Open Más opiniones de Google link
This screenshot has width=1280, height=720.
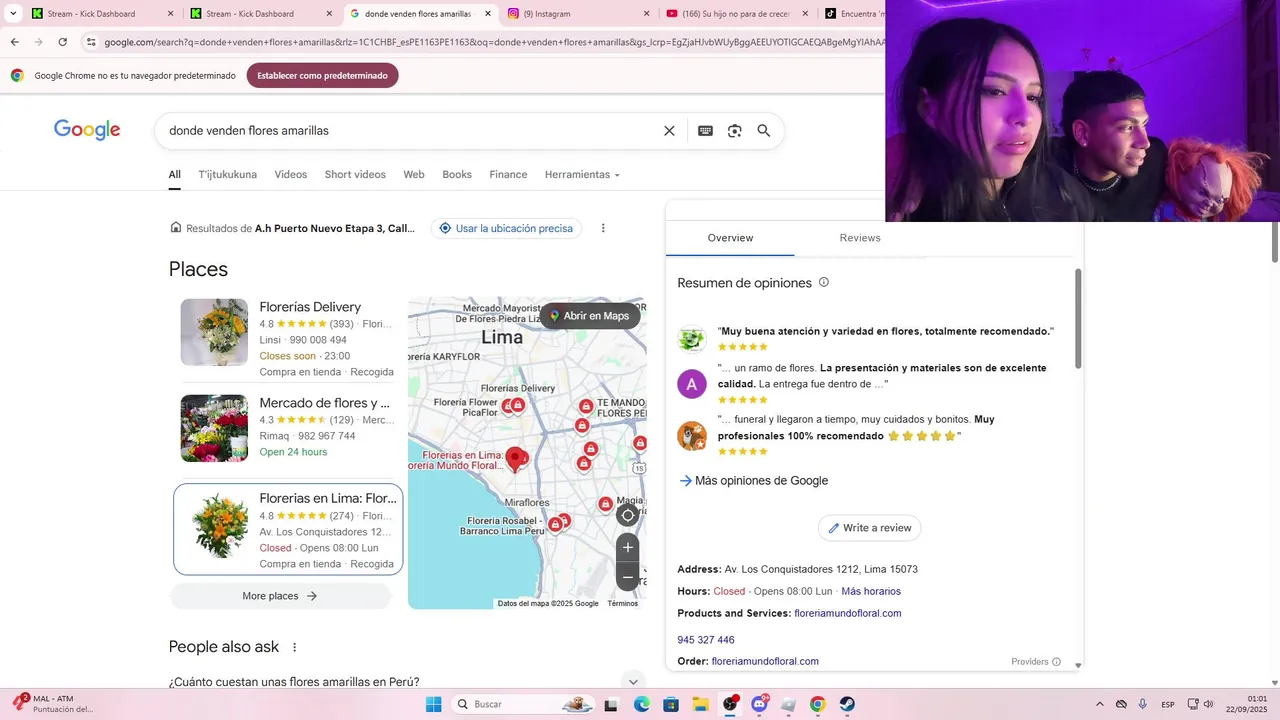click(753, 481)
